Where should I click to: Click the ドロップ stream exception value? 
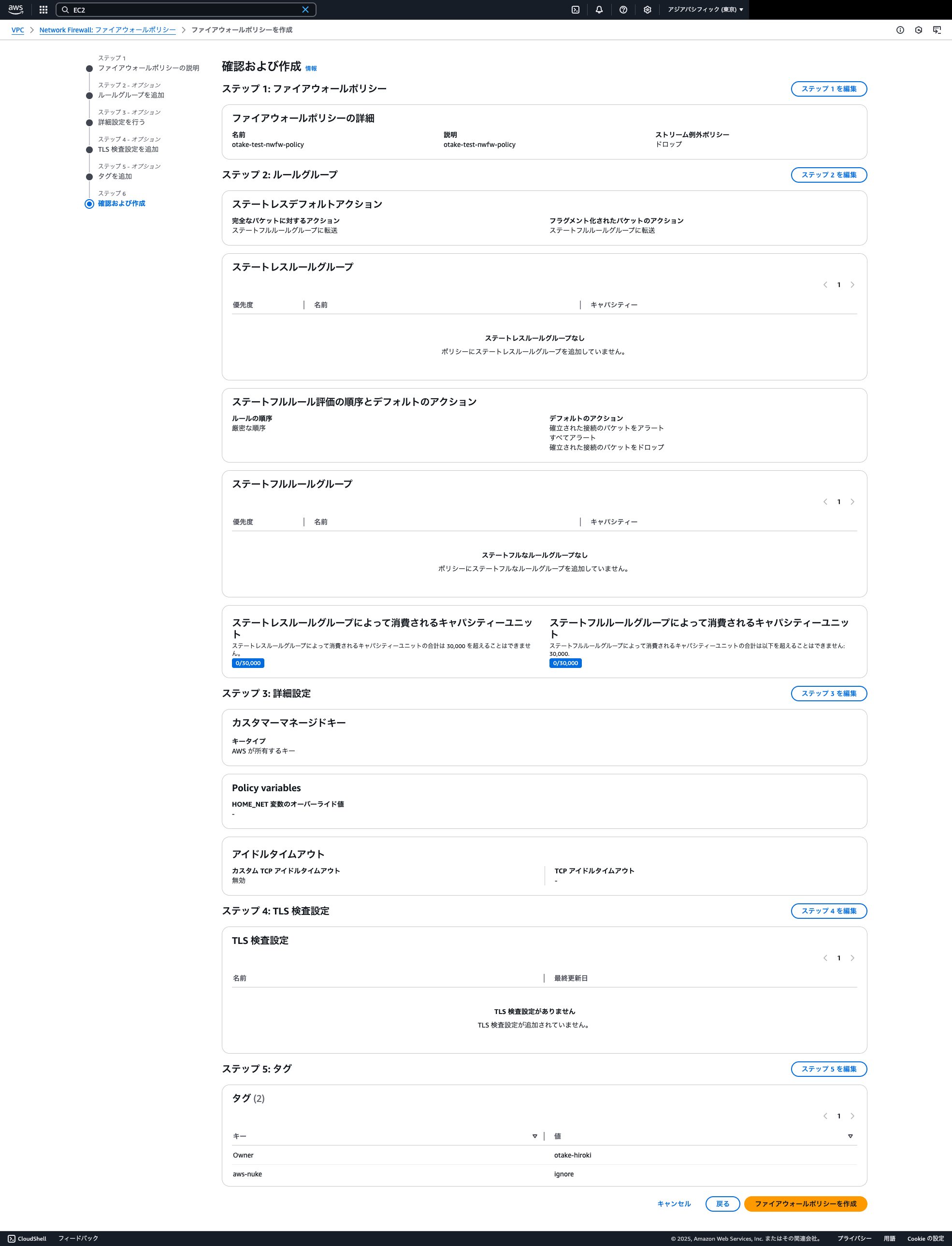[668, 145]
